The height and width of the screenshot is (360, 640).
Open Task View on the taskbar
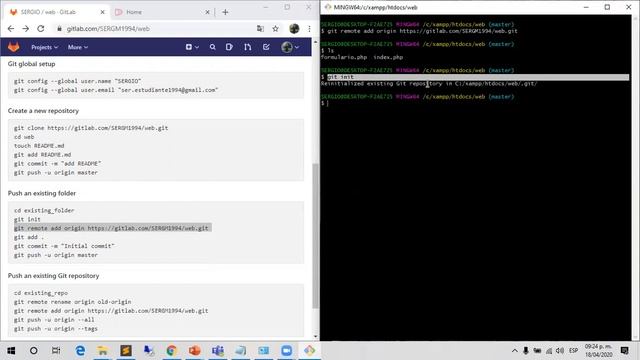[56, 351]
